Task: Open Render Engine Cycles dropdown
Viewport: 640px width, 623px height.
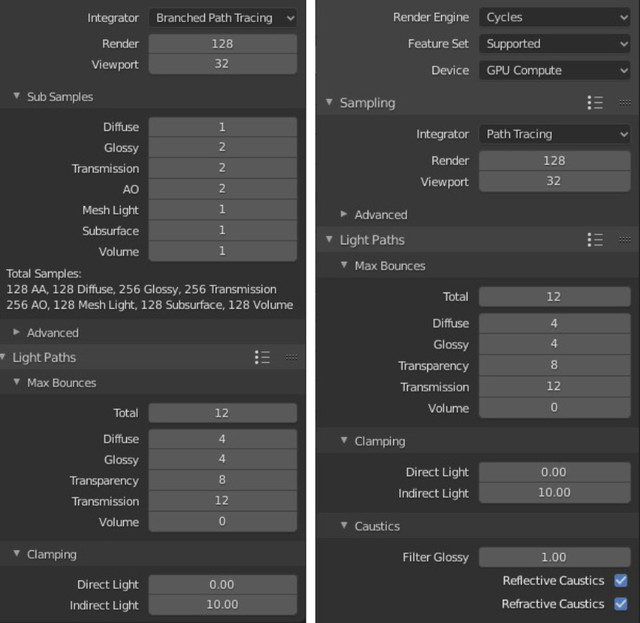Action: tap(554, 17)
